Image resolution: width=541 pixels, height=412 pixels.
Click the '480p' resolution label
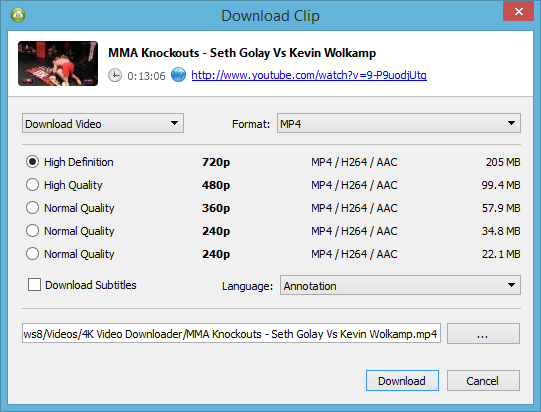tap(216, 185)
